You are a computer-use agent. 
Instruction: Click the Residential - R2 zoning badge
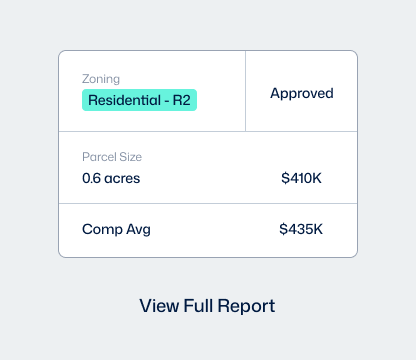139,100
